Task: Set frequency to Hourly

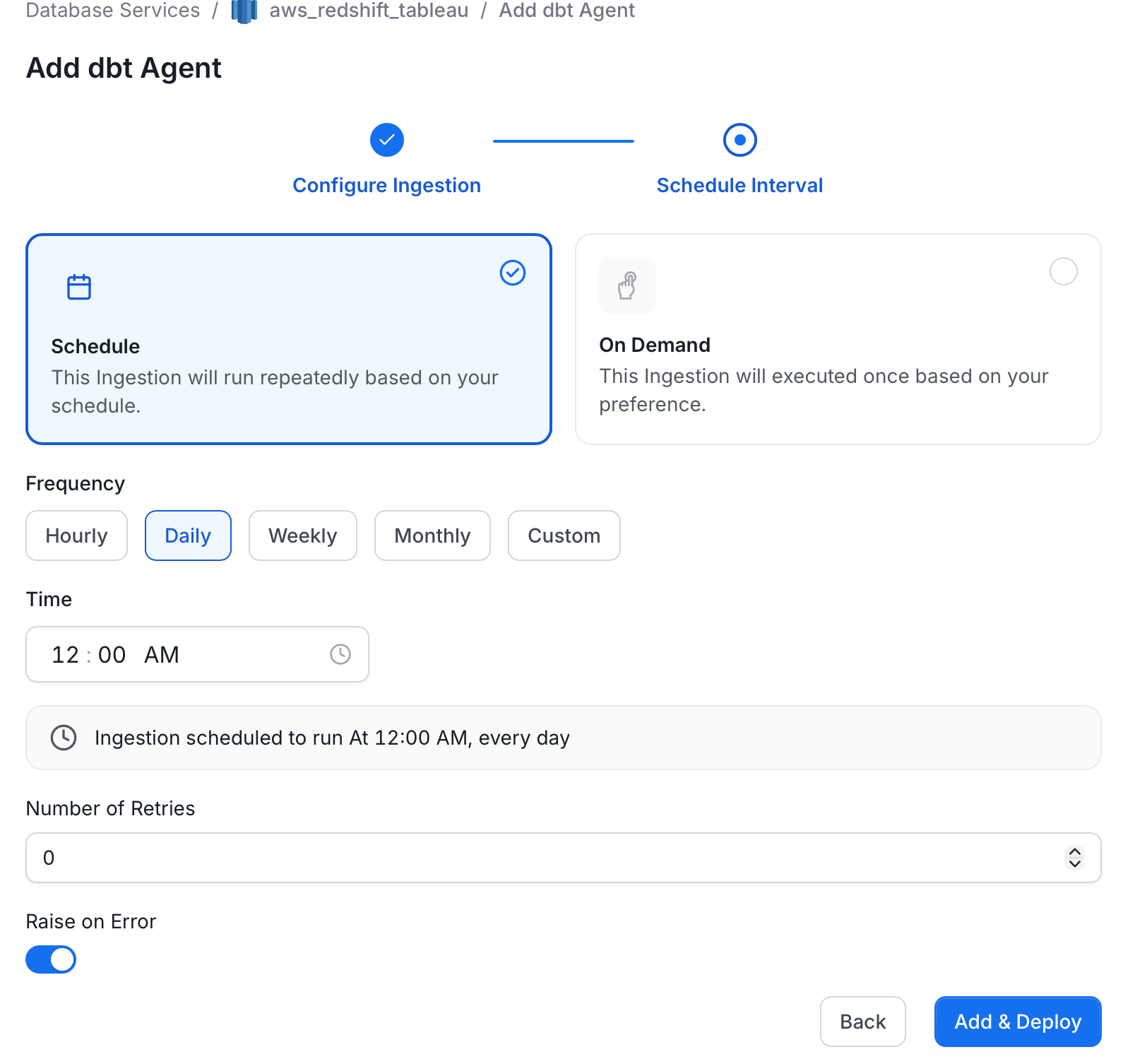Action: coord(77,536)
